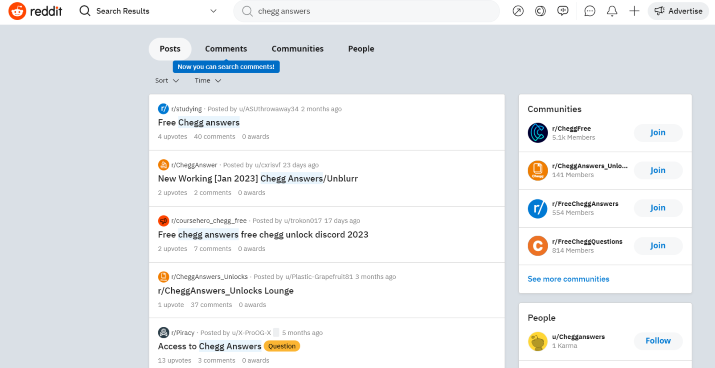Open post 'Free Chegg answers'
This screenshot has width=715, height=368.
click(199, 123)
